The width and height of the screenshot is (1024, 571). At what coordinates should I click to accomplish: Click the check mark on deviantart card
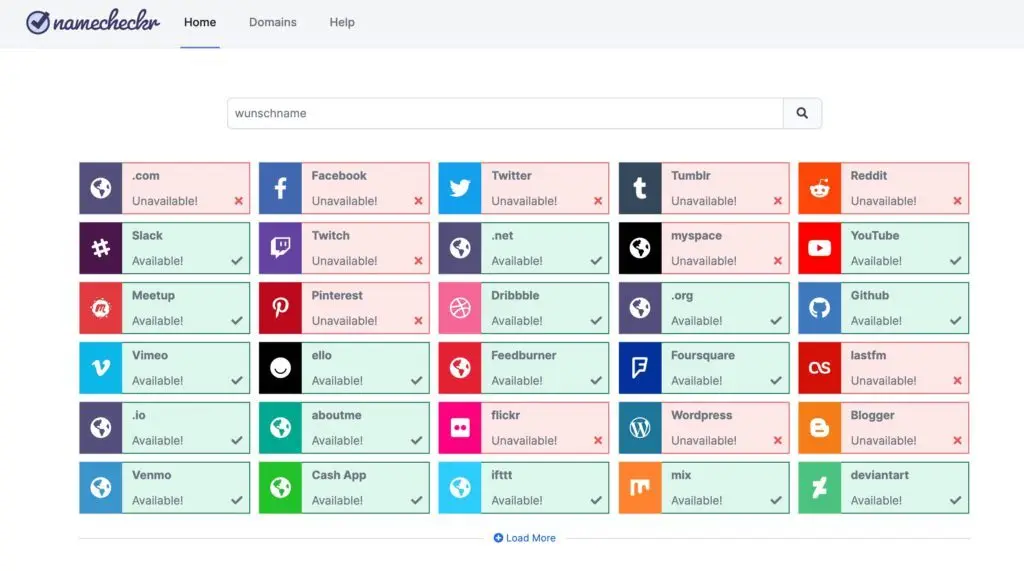pyautogui.click(x=955, y=500)
